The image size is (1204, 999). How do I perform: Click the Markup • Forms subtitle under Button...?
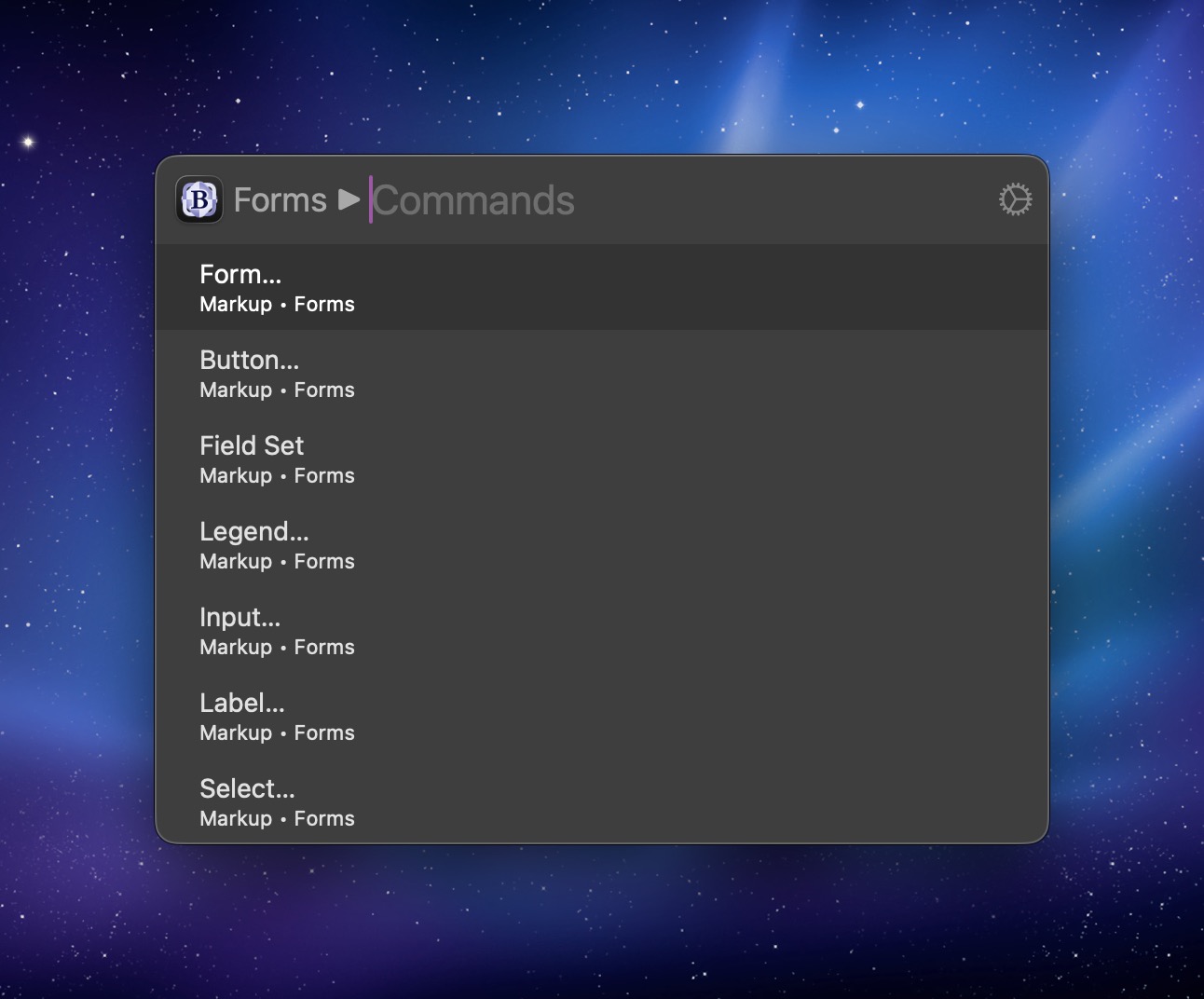pyautogui.click(x=277, y=390)
